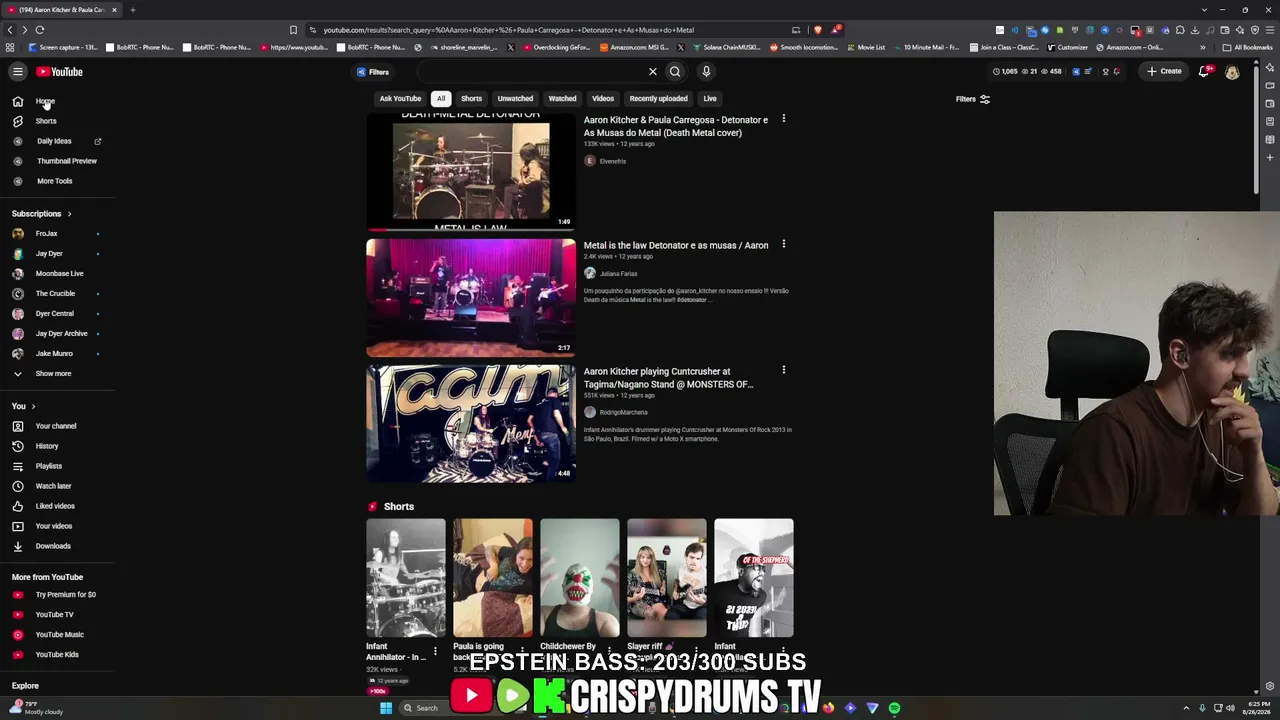Screen dimensions: 1280x720
Task: Open the account avatar menu
Action: click(1232, 72)
